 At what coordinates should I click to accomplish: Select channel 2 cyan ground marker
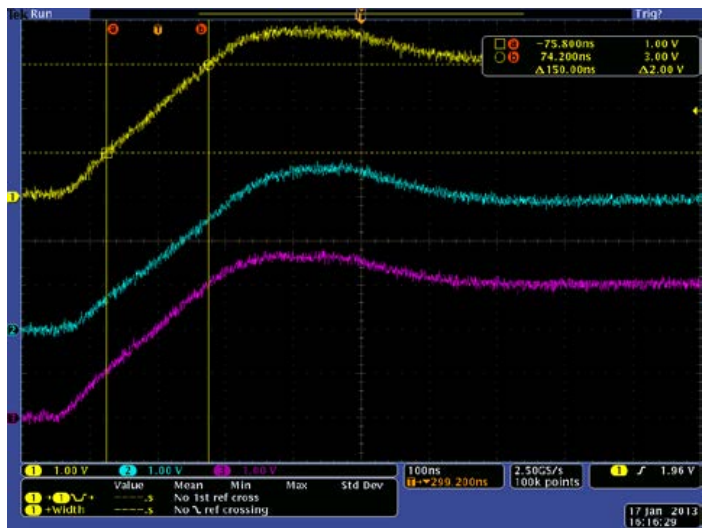pos(13,329)
